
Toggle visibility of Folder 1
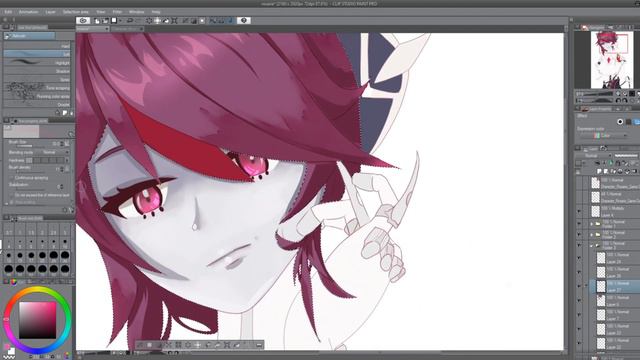pyautogui.click(x=579, y=224)
